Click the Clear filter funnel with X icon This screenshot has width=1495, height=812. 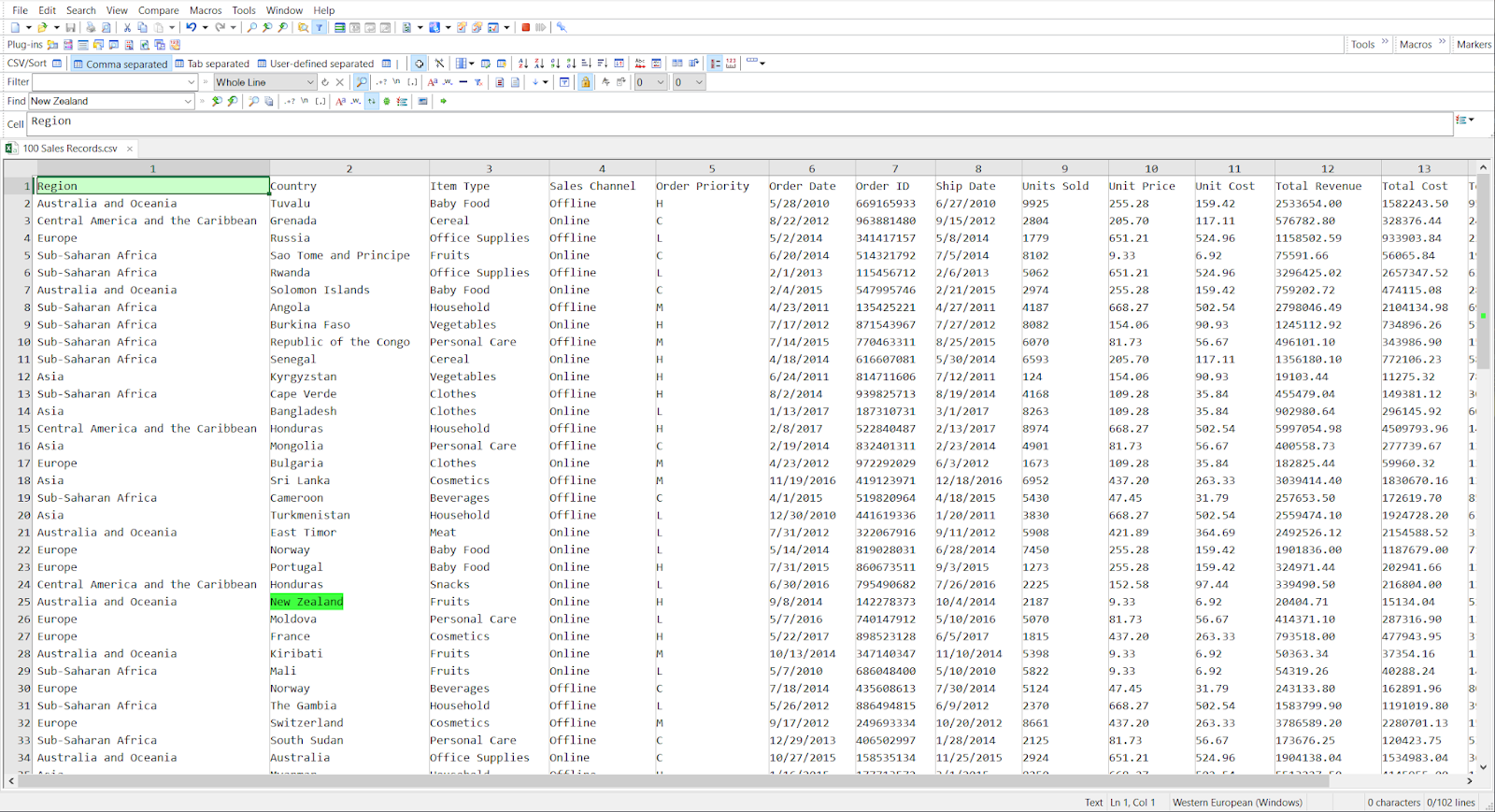pyautogui.click(x=477, y=82)
